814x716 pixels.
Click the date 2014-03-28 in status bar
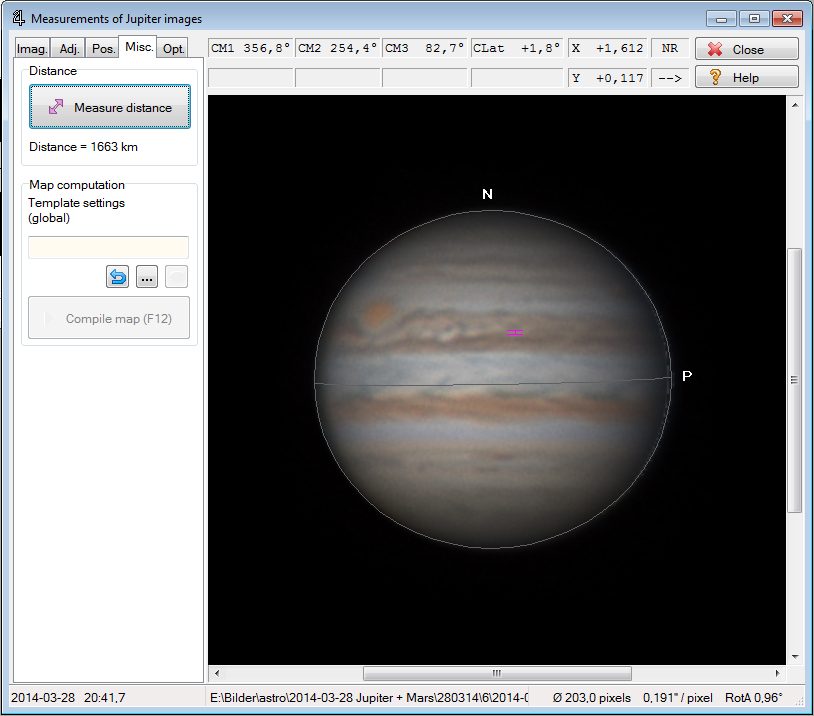click(x=43, y=697)
